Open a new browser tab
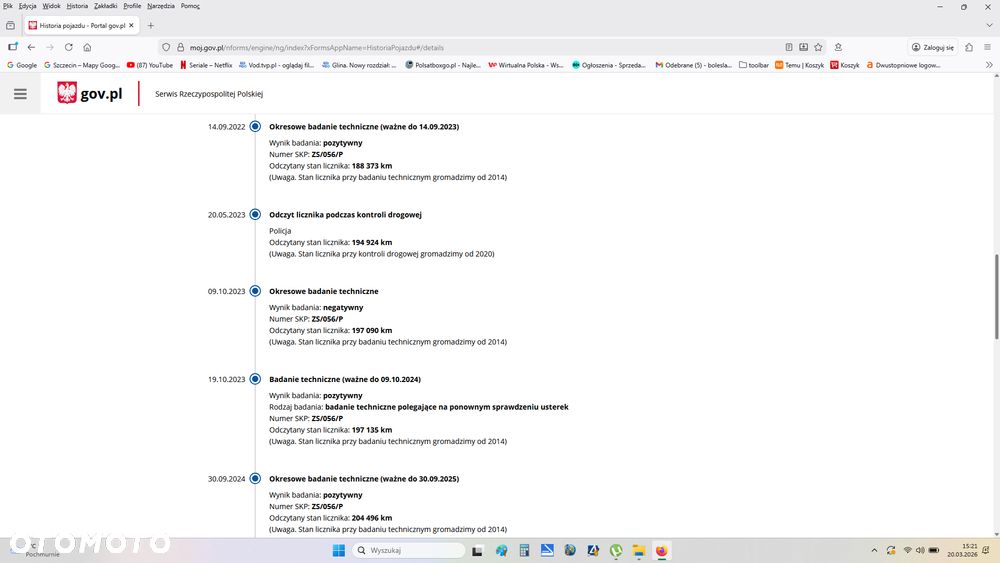Viewport: 1000px width, 563px height. coord(151,26)
